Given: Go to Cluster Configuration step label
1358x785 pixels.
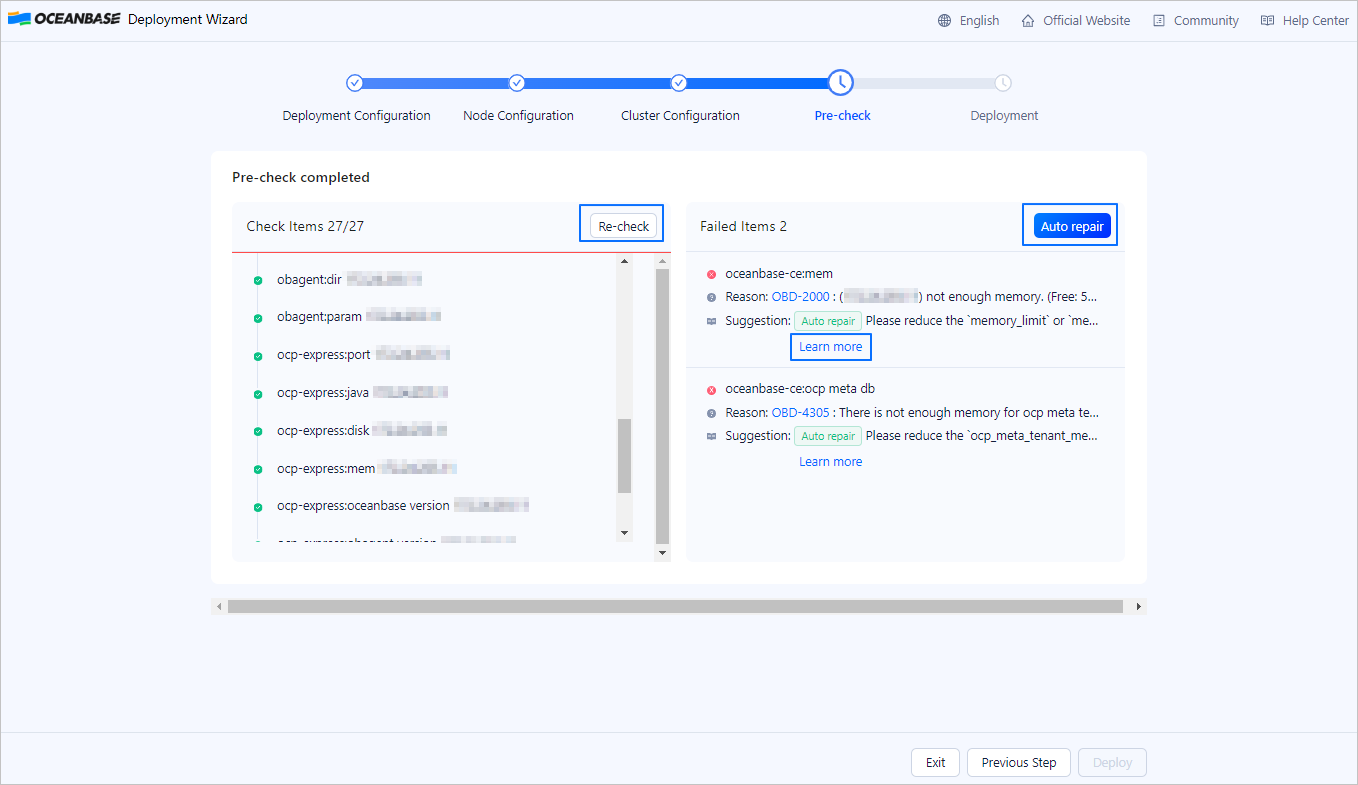Looking at the screenshot, I should pos(680,116).
